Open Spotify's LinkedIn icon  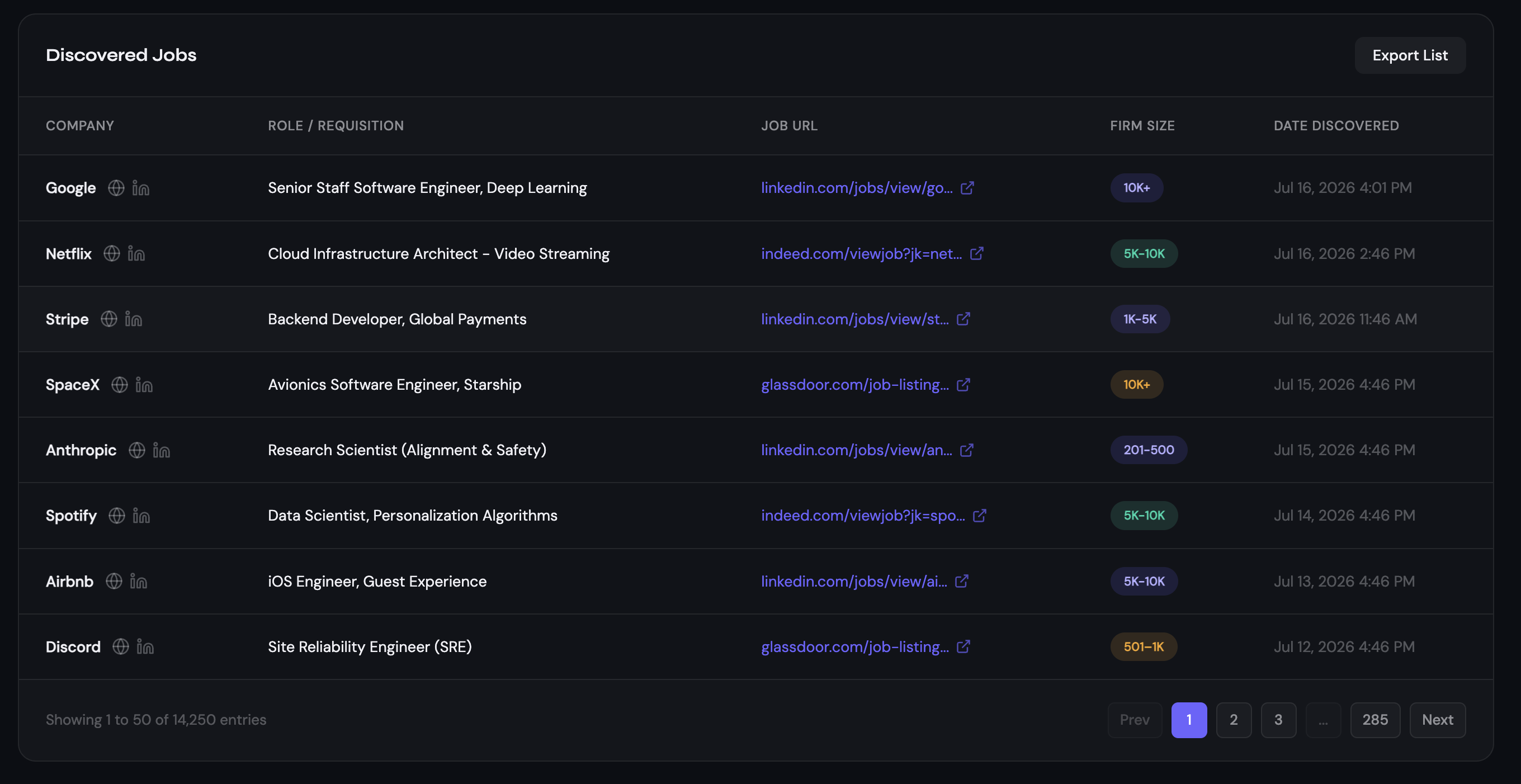(141, 516)
